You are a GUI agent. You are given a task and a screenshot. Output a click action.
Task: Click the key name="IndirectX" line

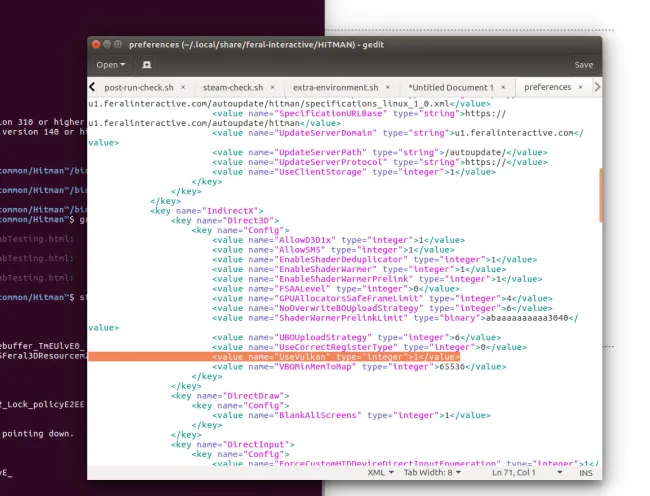click(x=207, y=211)
